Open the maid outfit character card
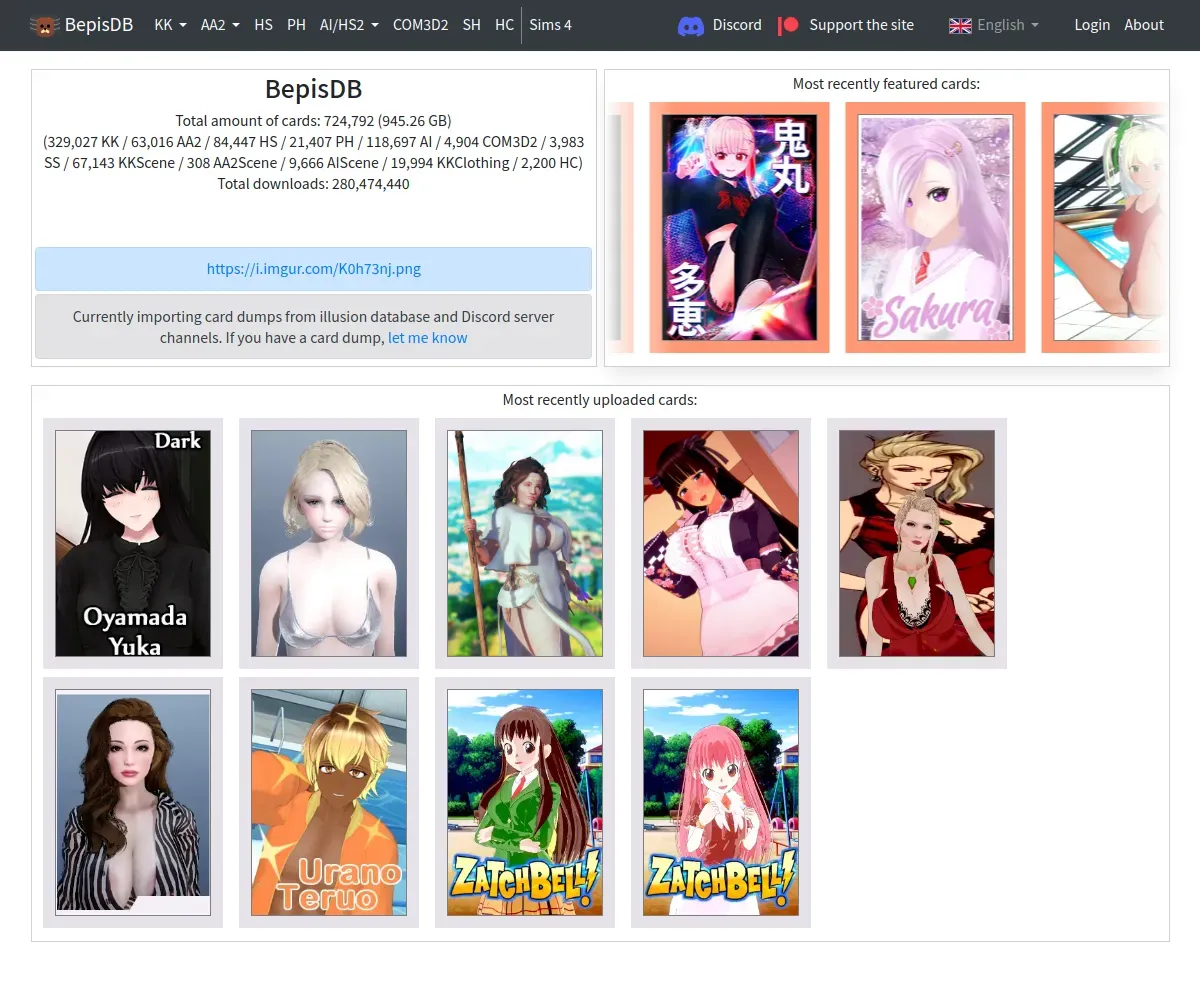Viewport: 1200px width, 1000px height. 721,543
